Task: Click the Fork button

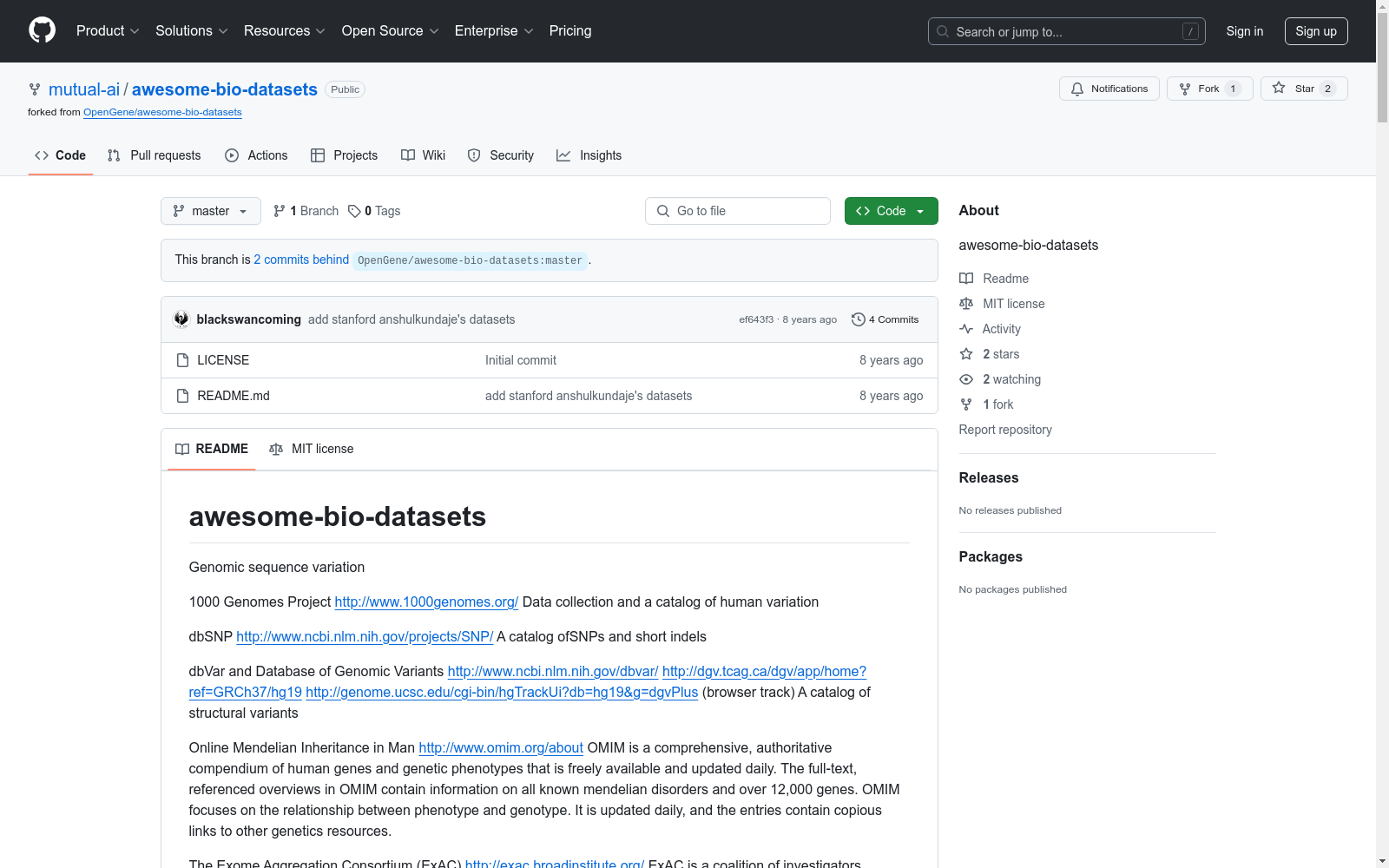Action: coord(1209,89)
